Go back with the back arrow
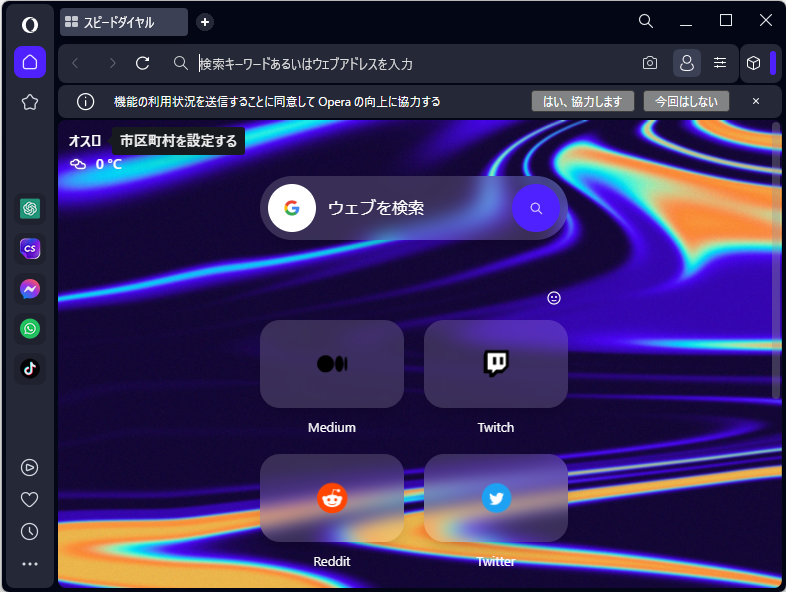The width and height of the screenshot is (786, 592). [76, 63]
